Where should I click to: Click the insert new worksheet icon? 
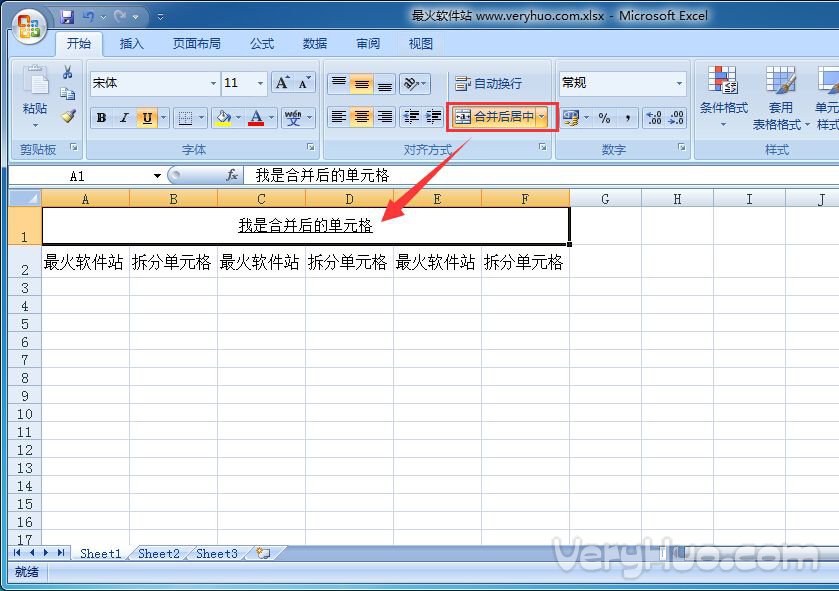263,554
